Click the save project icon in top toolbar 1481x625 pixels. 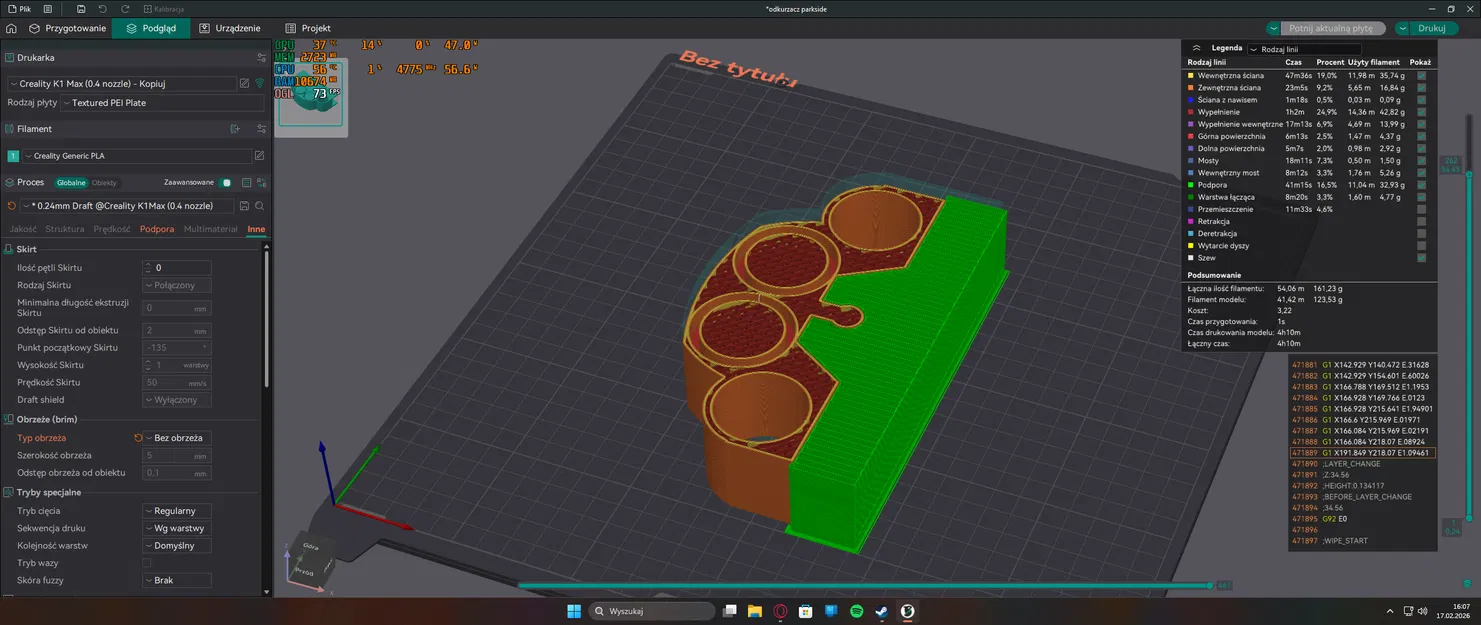[80, 9]
